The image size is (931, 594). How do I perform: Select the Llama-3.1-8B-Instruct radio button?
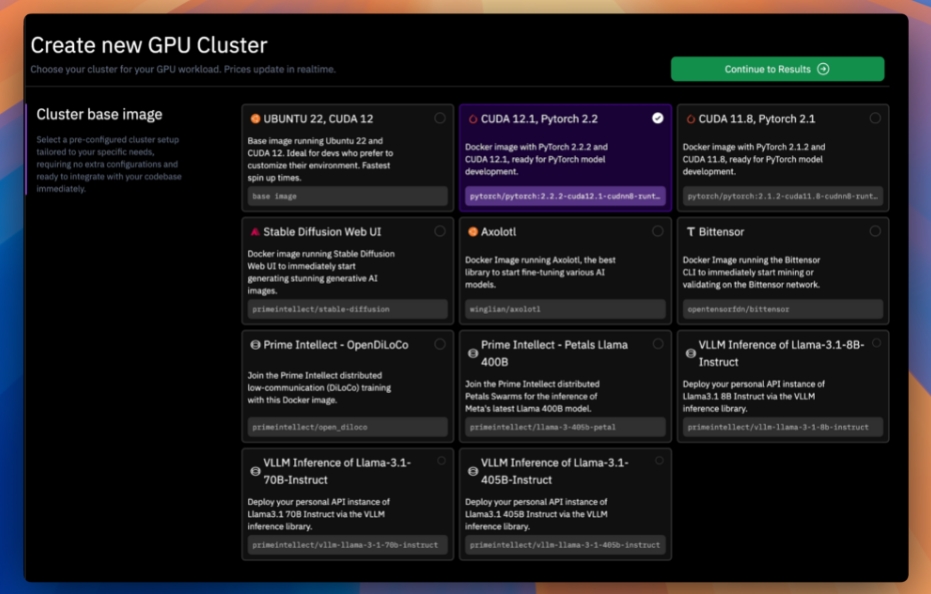point(876,343)
